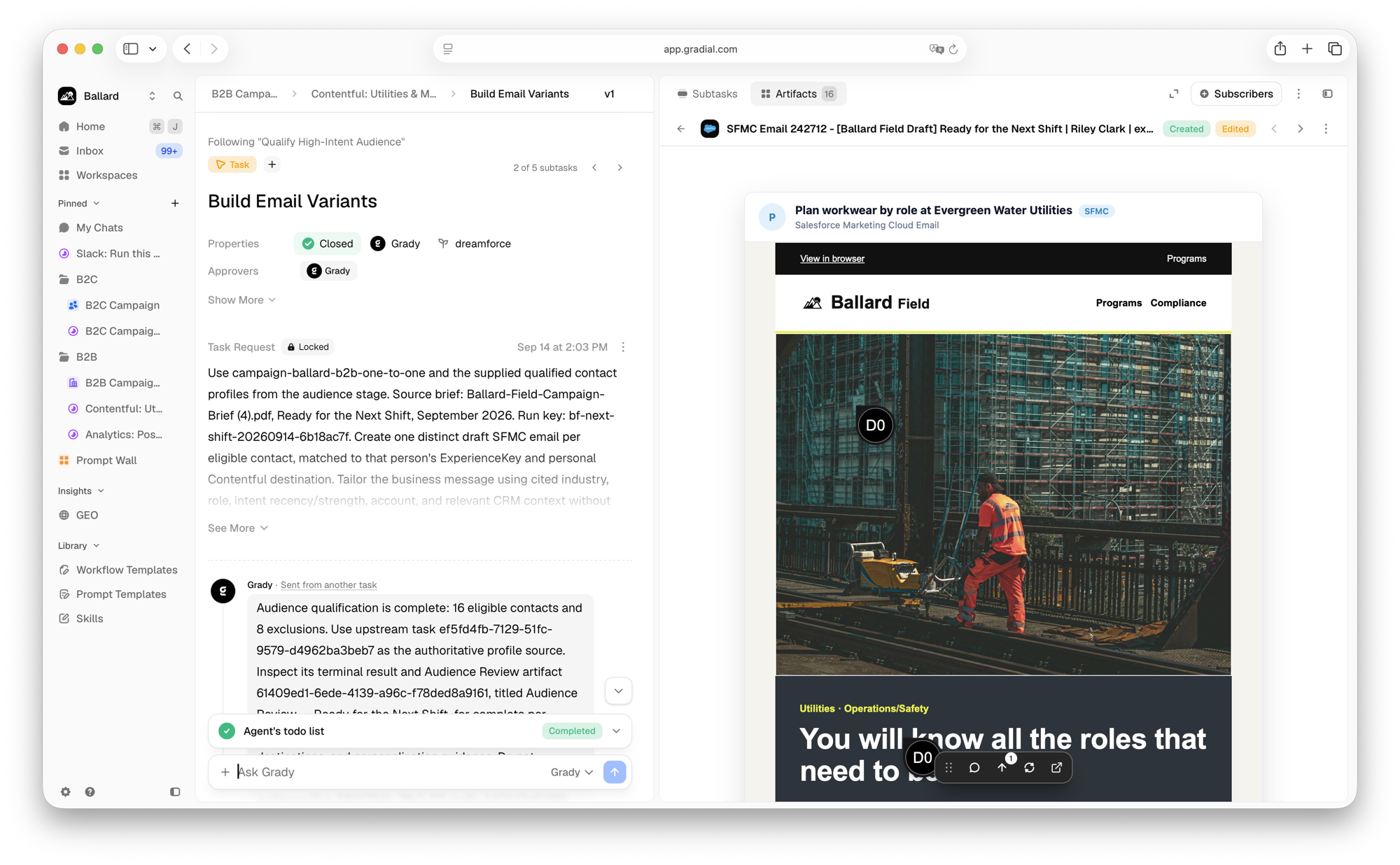
Task: Expand See More of task request
Action: (x=237, y=528)
